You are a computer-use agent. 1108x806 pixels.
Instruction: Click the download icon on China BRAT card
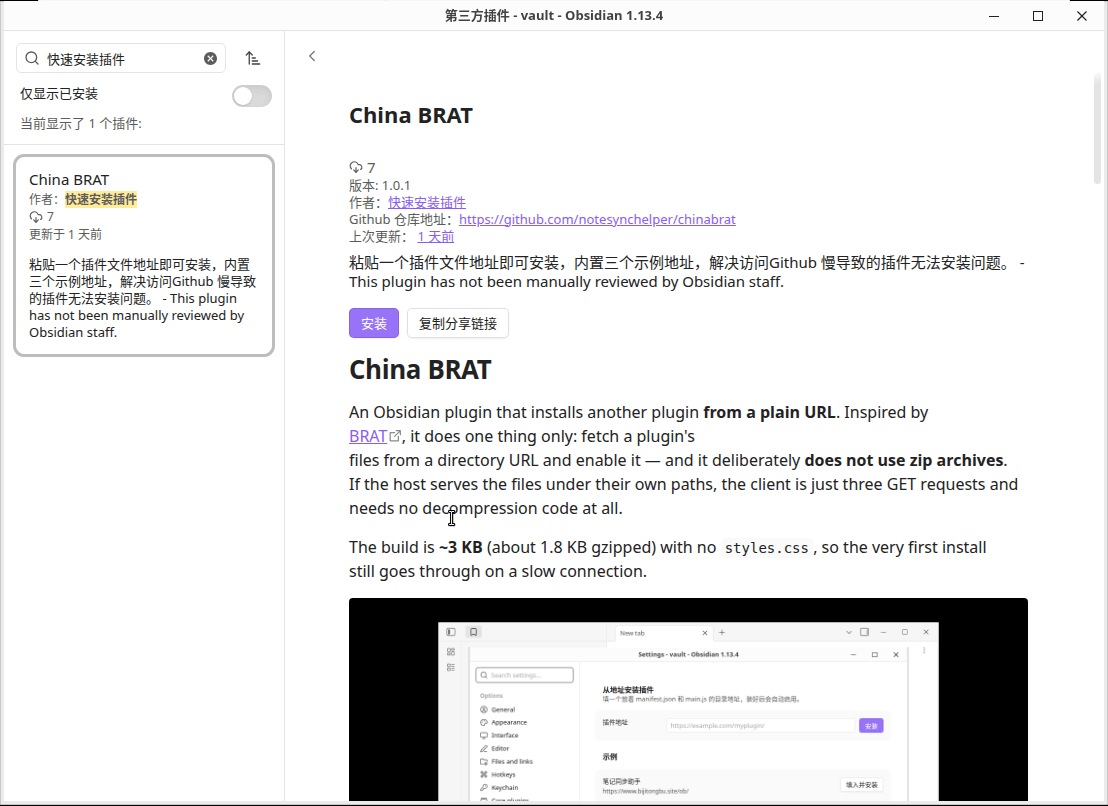(35, 217)
